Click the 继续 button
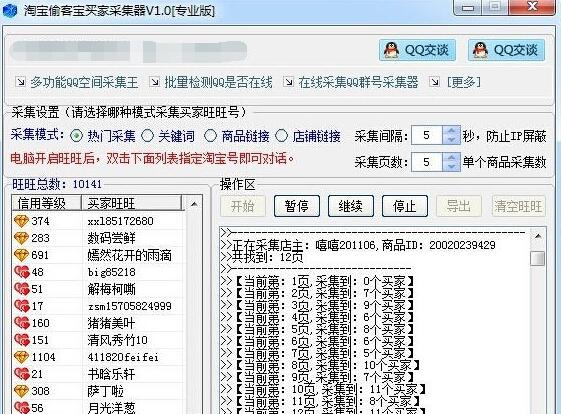Viewport: 561px width, 414px height. click(x=351, y=206)
